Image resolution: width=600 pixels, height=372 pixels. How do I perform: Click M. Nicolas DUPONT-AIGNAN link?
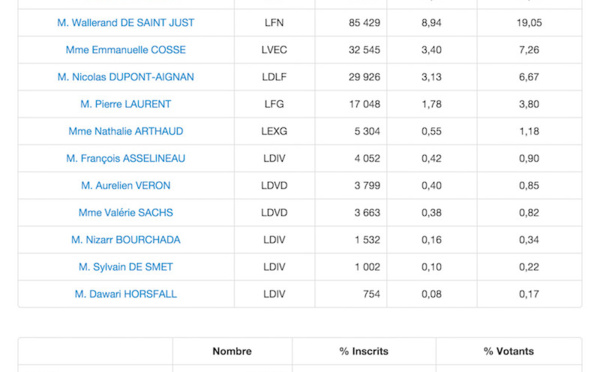(x=126, y=77)
